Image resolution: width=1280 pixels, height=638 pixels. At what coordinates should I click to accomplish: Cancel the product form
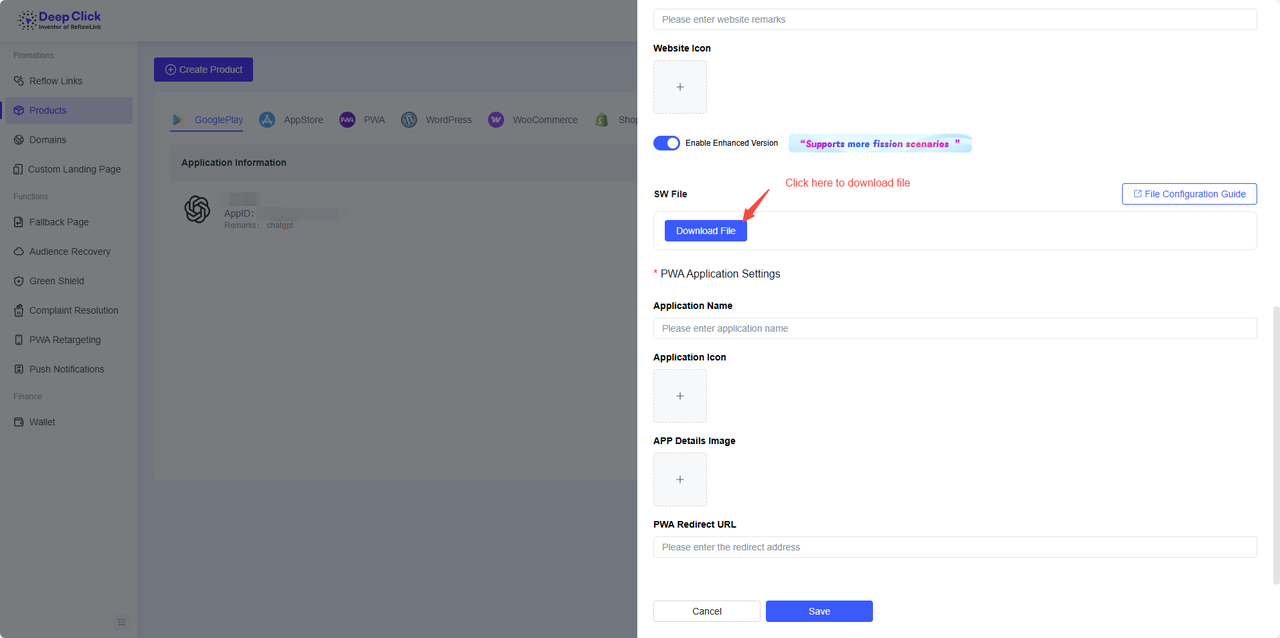707,611
